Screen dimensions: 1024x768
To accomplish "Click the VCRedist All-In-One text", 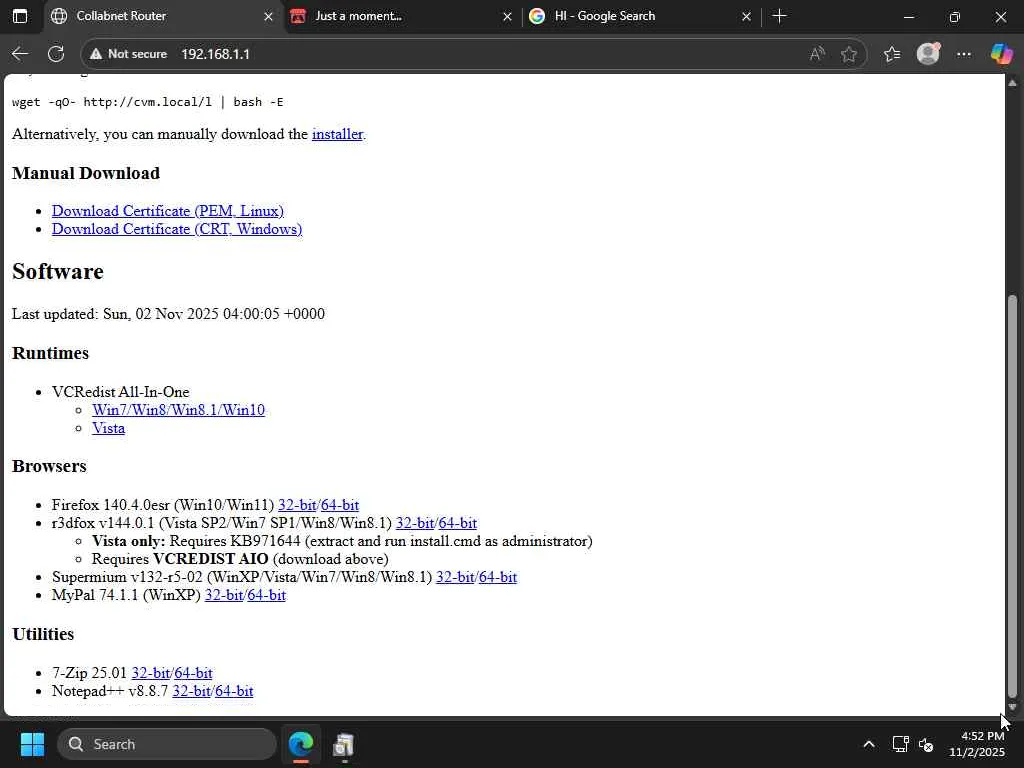I will [121, 392].
